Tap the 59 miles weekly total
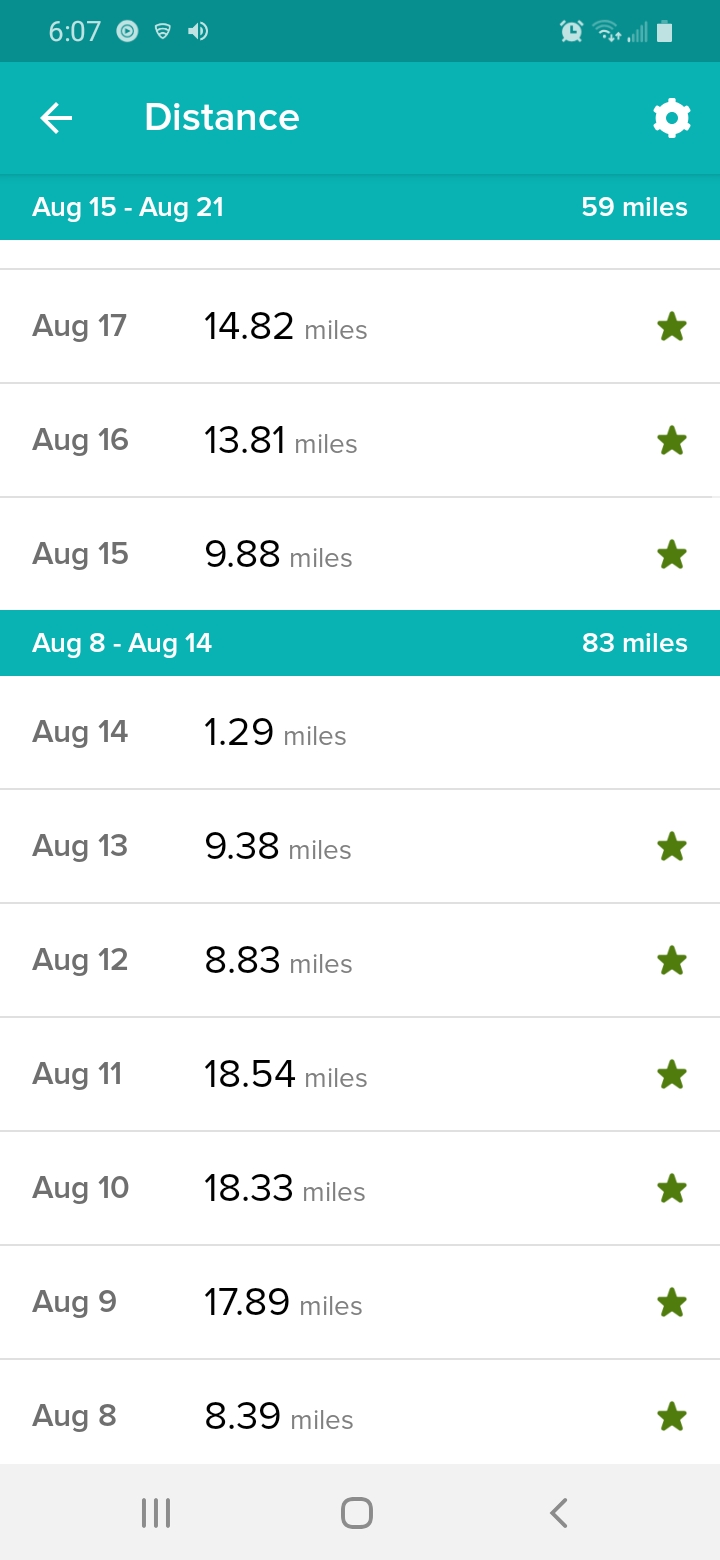Viewport: 720px width, 1560px height. 634,208
